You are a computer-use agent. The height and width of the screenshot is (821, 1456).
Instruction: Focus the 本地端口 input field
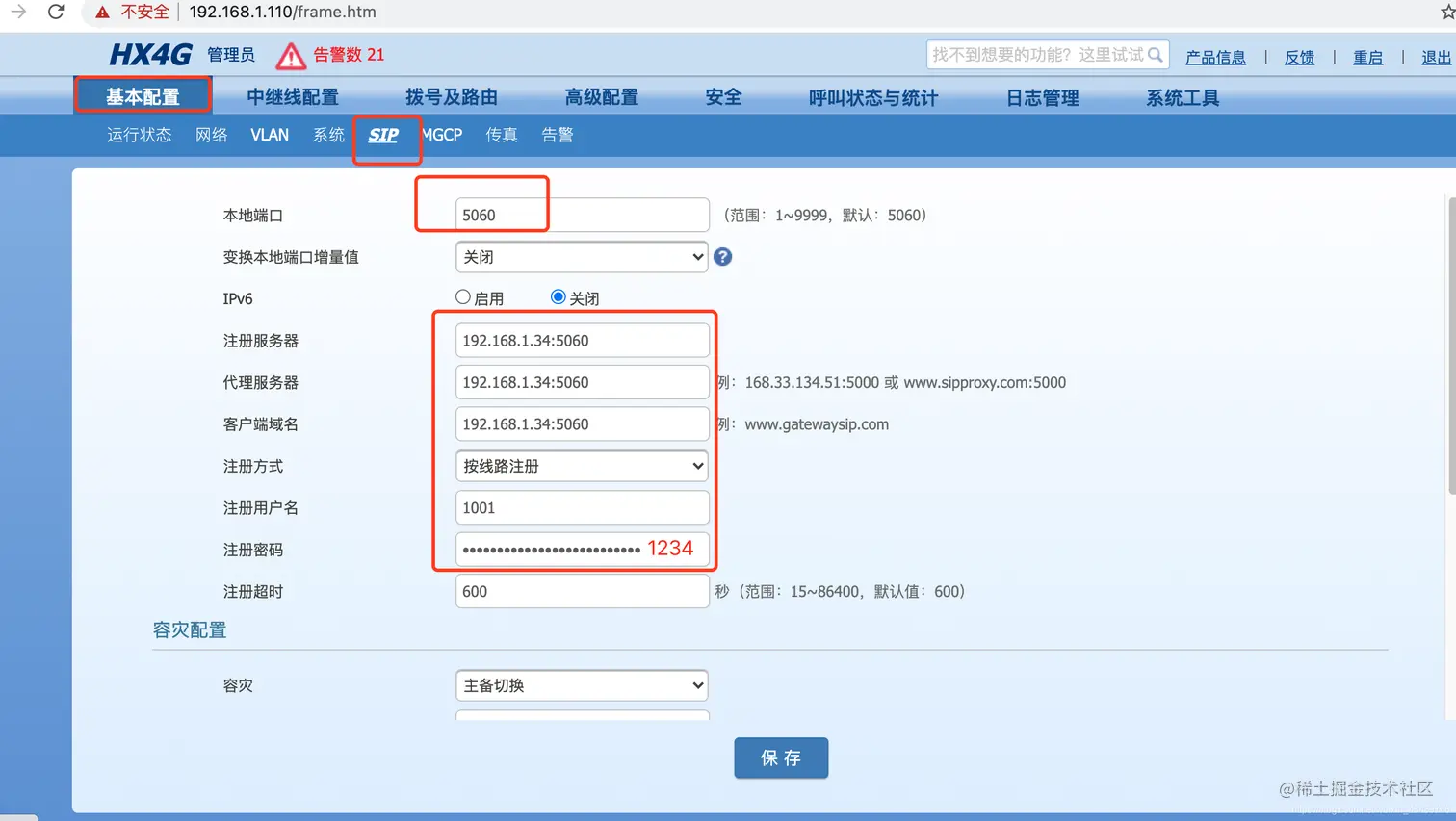point(582,215)
